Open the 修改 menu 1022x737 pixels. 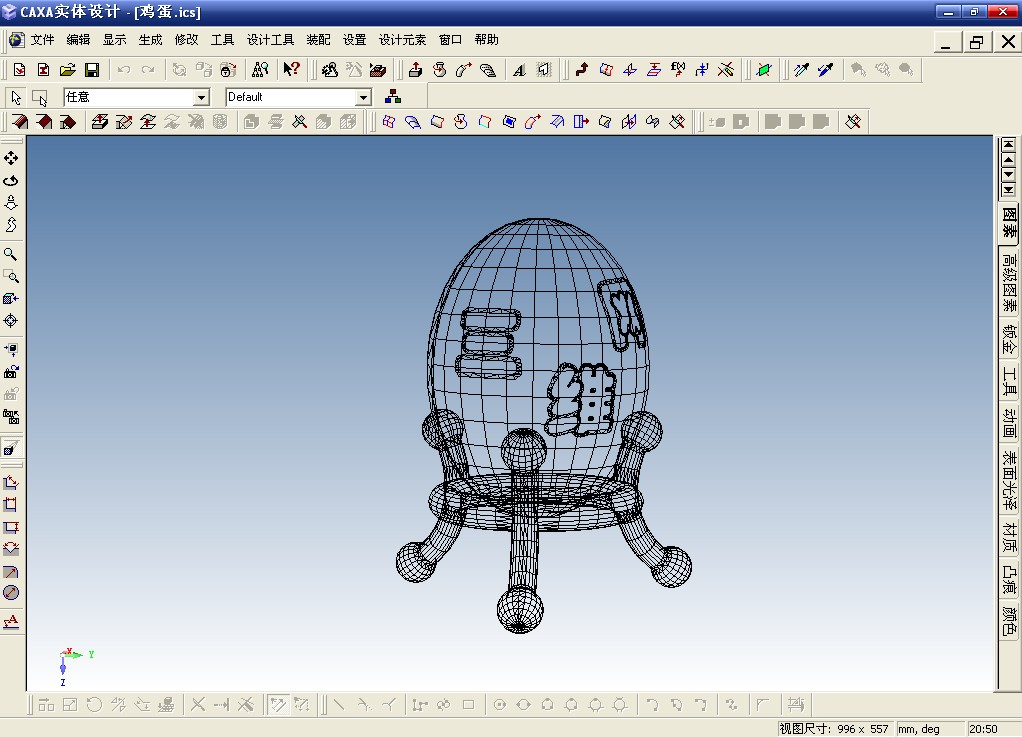click(x=186, y=40)
